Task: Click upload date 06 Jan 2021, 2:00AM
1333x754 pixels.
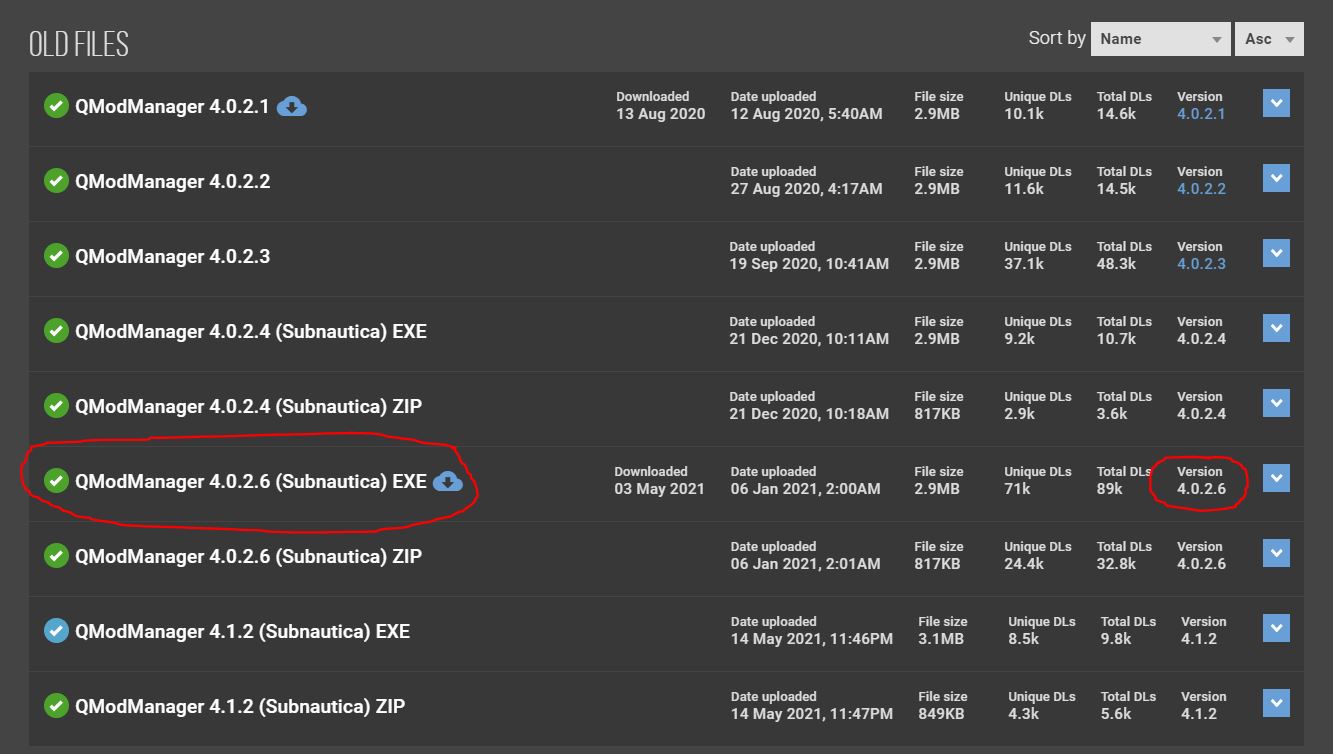Action: (805, 489)
